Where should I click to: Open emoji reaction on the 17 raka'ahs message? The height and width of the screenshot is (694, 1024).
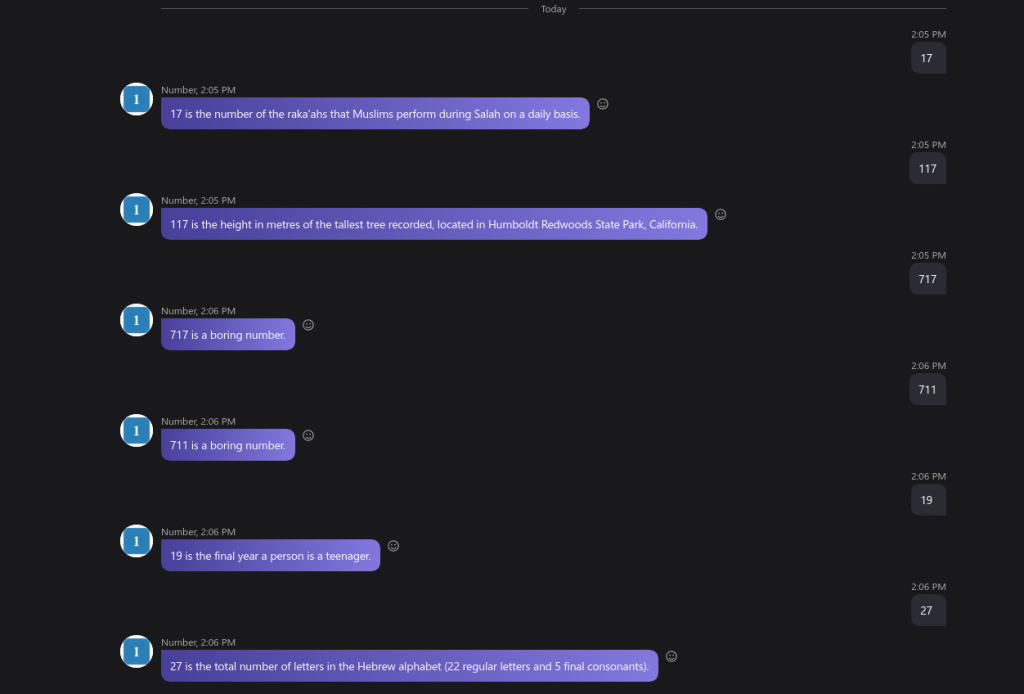603,104
